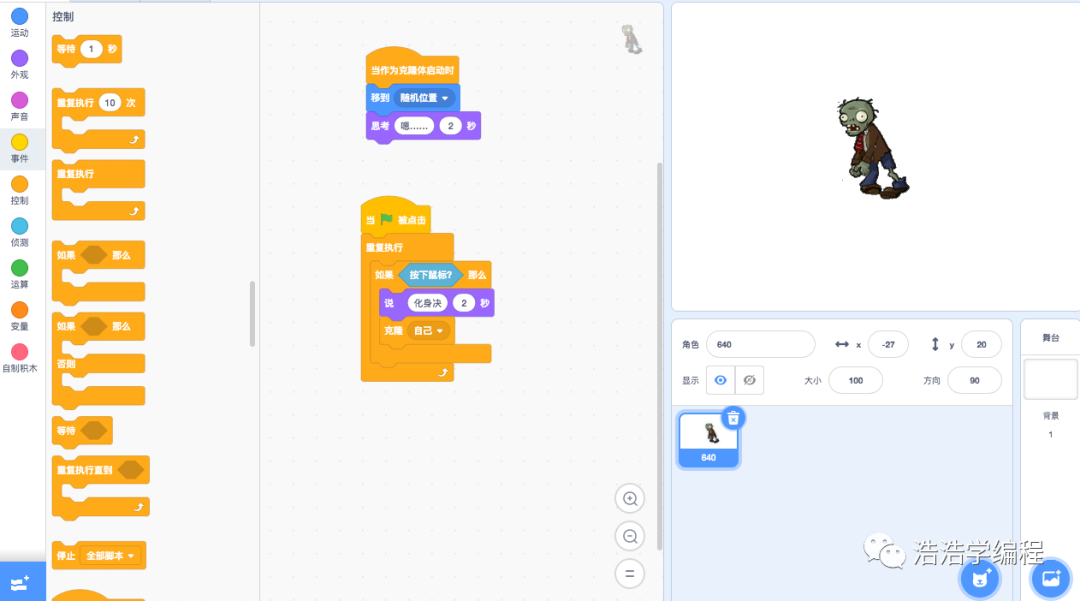Delete sprite 640 with trash icon
This screenshot has height=601, width=1080.
tap(733, 418)
